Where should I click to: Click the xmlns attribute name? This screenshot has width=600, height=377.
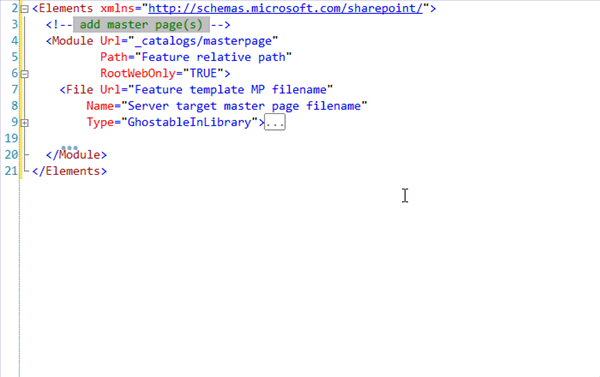tap(117, 8)
